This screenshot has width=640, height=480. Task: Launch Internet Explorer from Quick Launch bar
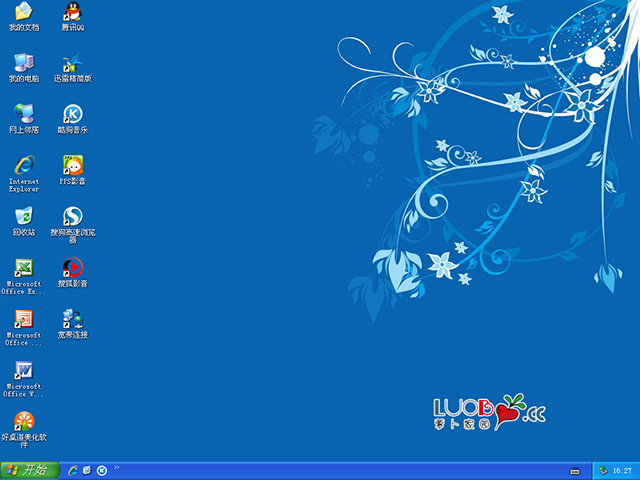[x=73, y=470]
